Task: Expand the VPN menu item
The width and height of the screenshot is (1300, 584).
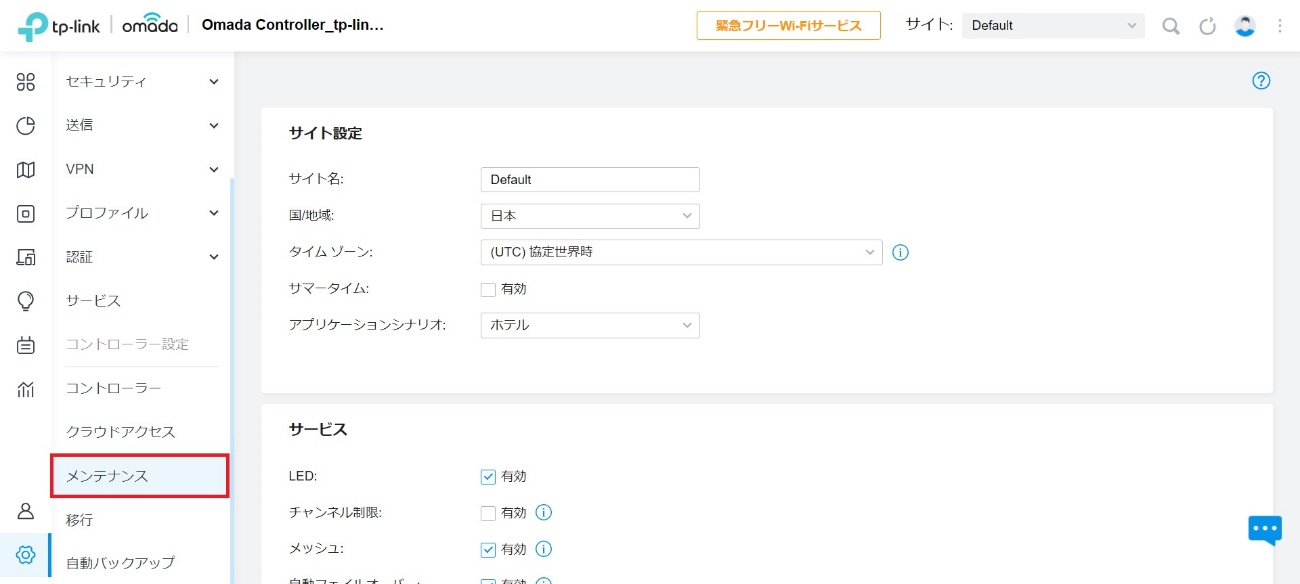Action: [x=141, y=169]
